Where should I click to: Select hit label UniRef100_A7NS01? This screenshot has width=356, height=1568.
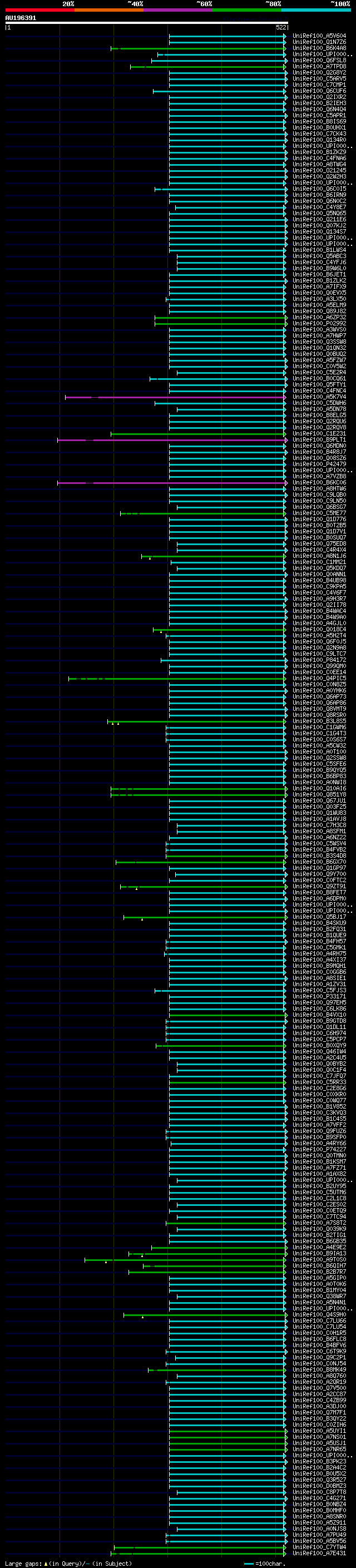(x=319, y=1437)
